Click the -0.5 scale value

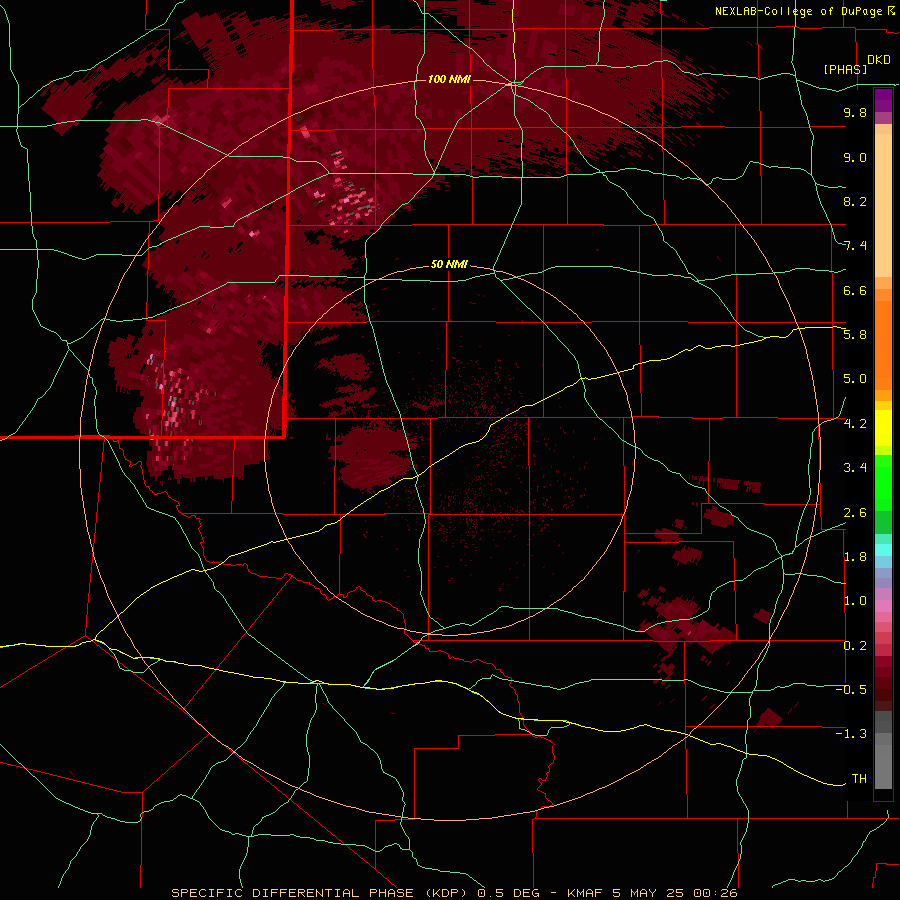pyautogui.click(x=851, y=690)
